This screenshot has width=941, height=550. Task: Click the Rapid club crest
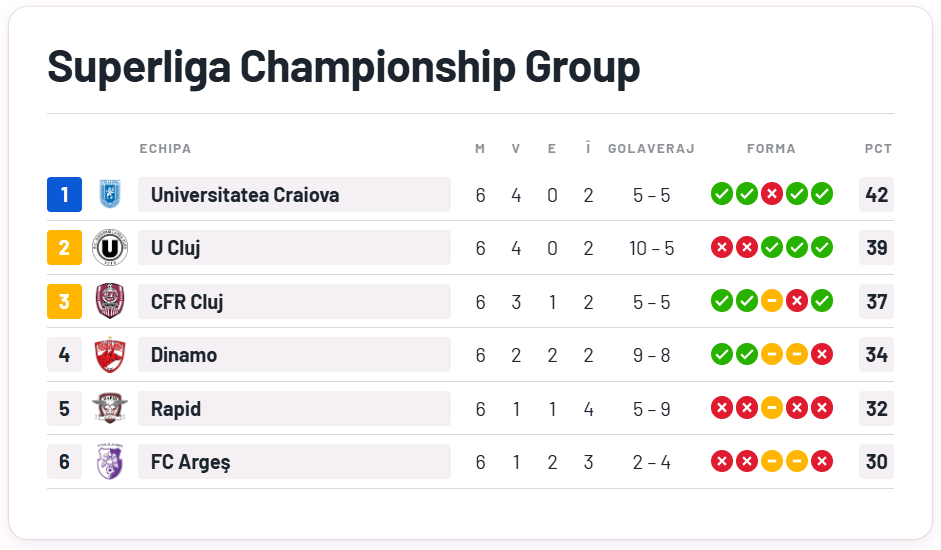109,408
